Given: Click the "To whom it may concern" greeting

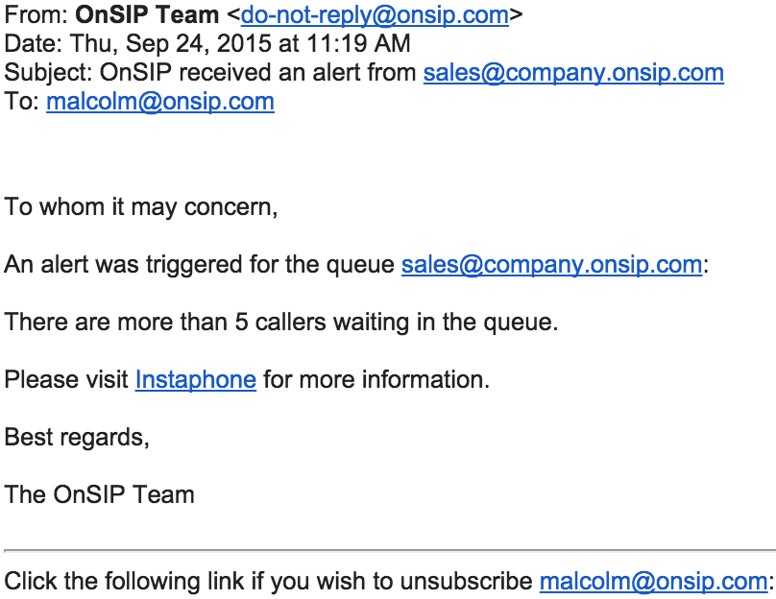Looking at the screenshot, I should pyautogui.click(x=141, y=207).
